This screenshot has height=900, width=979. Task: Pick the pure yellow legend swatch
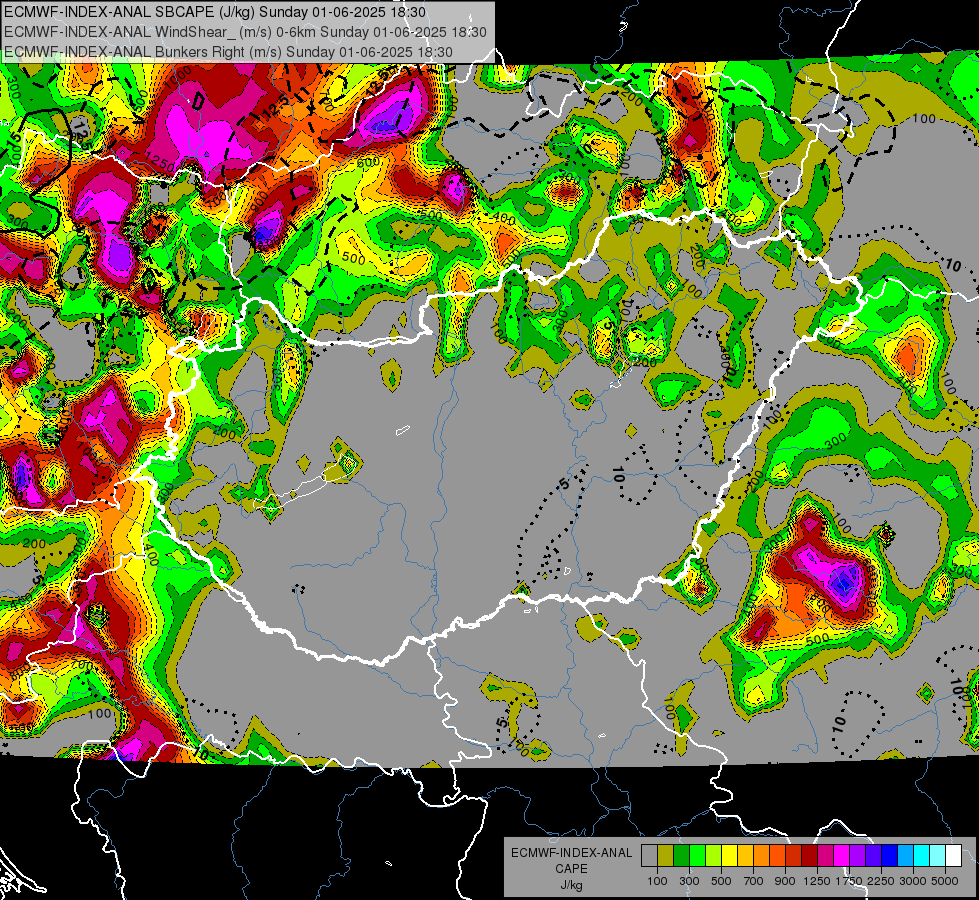(729, 856)
